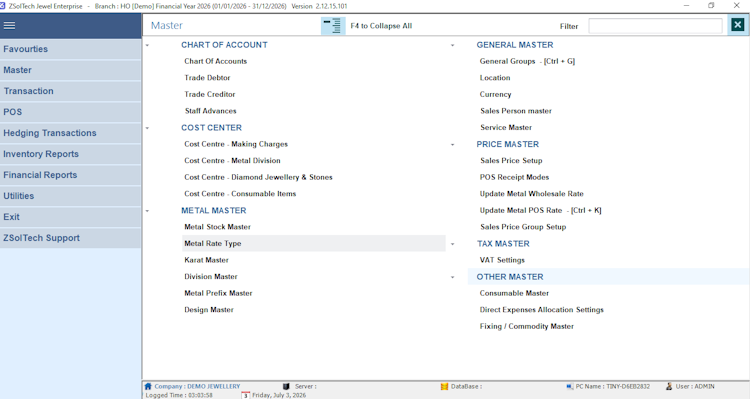Screen dimensions: 750x399
Task: Collapse the CHART OF ACCOUNT section arrow
Action: (x=147, y=45)
